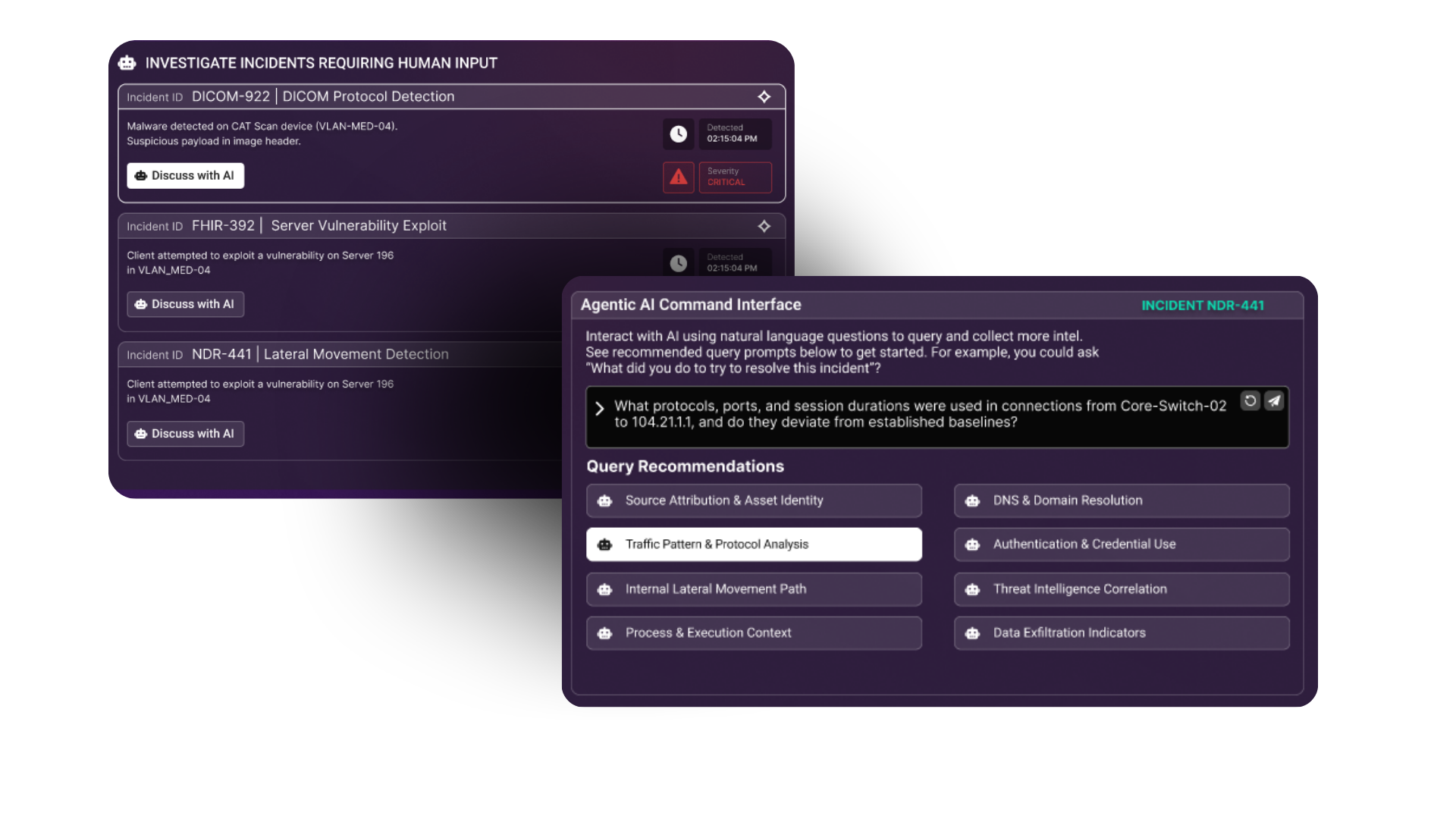Click the robot icon on DNS & Domain Resolution
1456x819 pixels.
[x=972, y=500]
